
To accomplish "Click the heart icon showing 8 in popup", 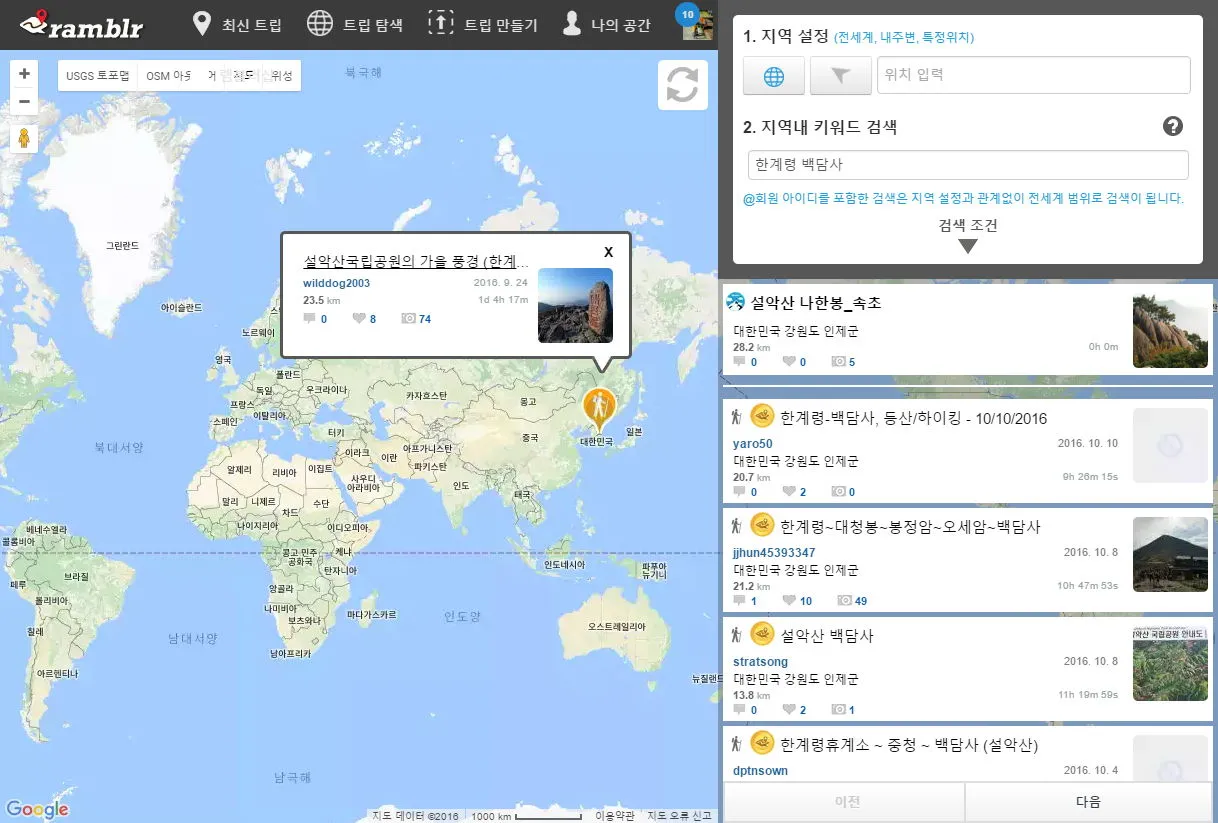I will 359,318.
